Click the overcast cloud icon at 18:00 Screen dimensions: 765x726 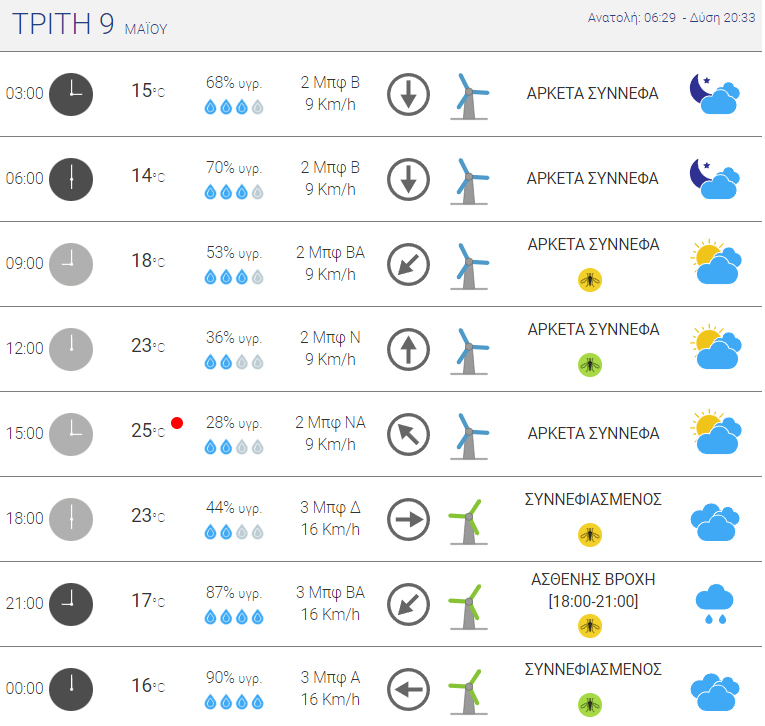[x=715, y=522]
